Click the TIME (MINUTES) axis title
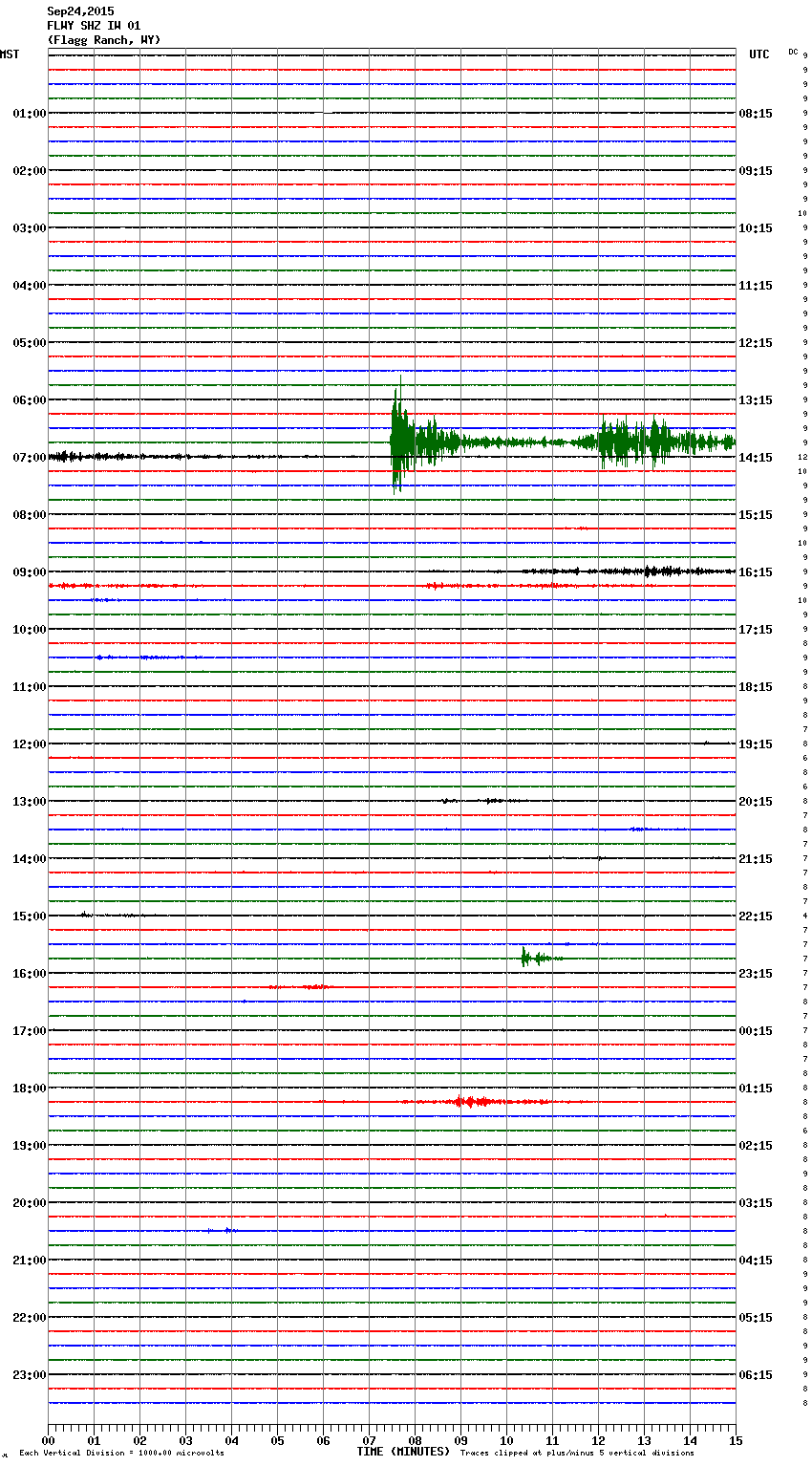This screenshot has width=812, height=1466. point(403,1452)
